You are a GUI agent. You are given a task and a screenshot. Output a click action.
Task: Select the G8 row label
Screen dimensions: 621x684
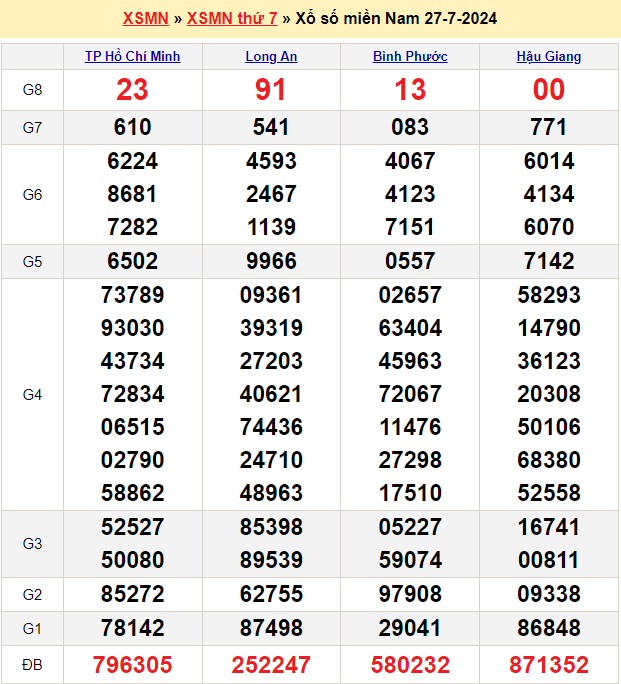click(32, 90)
